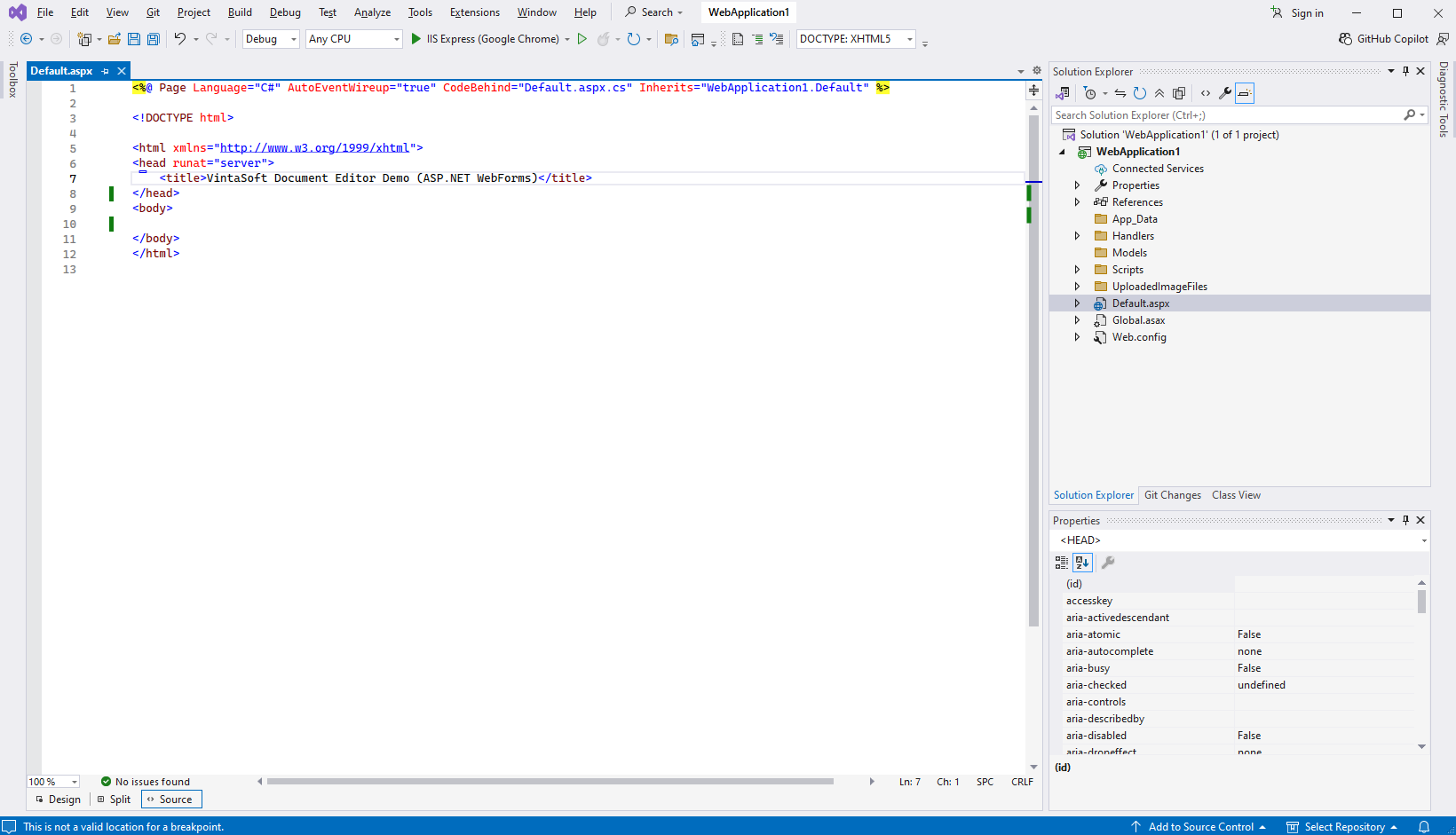Click Add to Source Control in status bar

[1199, 827]
